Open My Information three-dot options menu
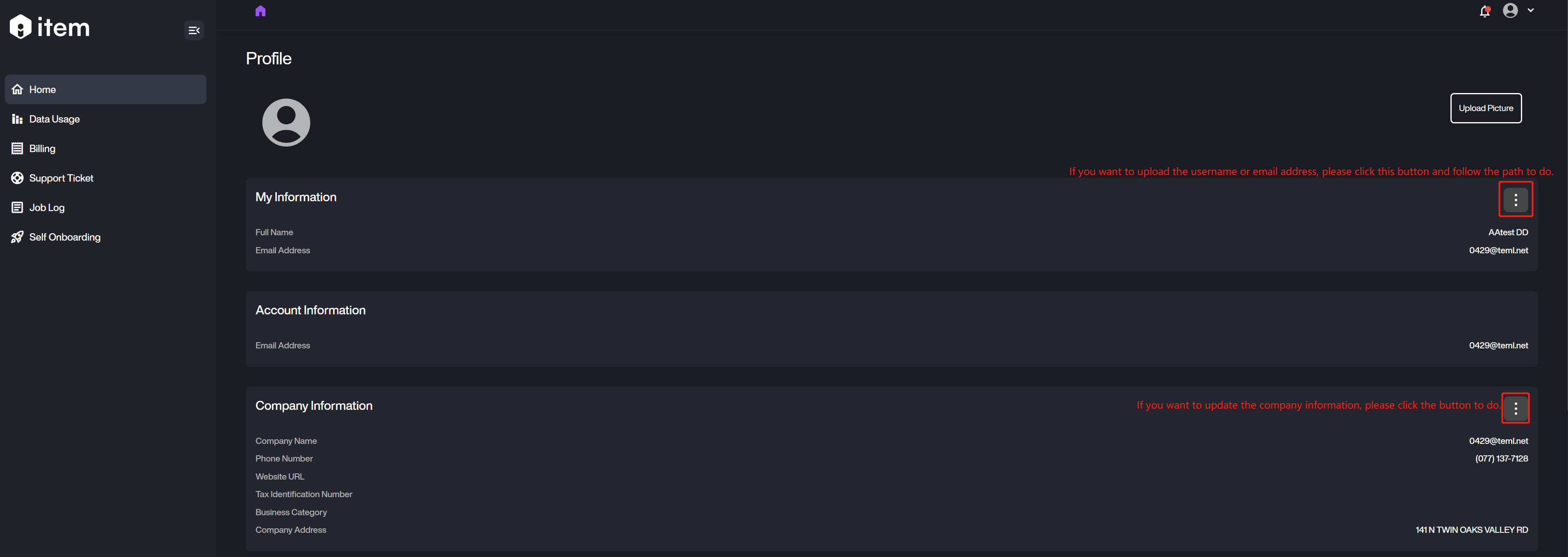This screenshot has width=1568, height=557. [x=1515, y=200]
